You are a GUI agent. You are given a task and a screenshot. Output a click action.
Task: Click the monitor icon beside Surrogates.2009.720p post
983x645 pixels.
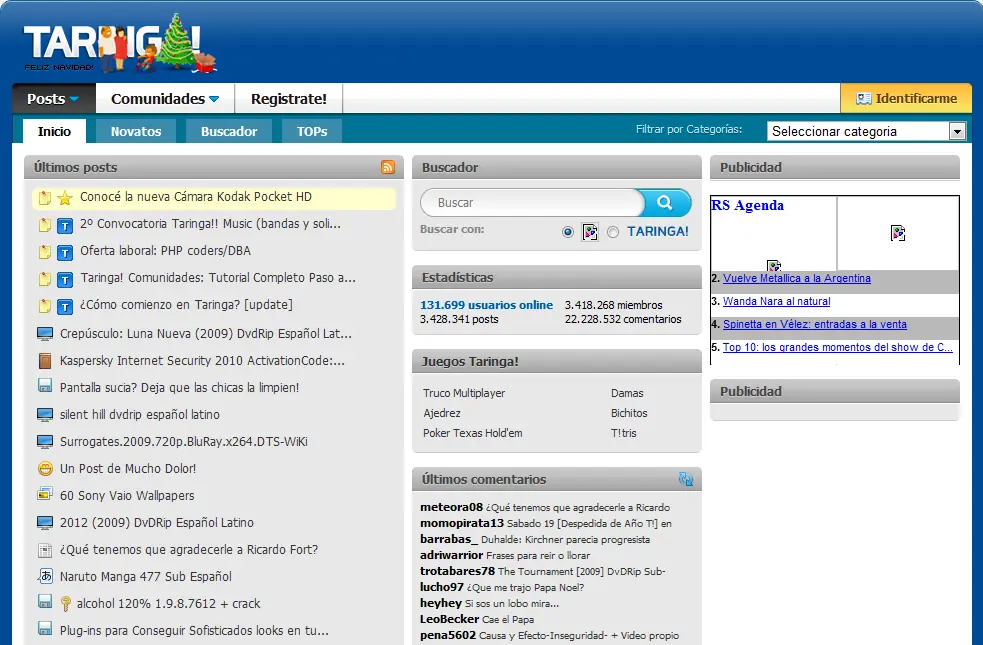(45, 441)
